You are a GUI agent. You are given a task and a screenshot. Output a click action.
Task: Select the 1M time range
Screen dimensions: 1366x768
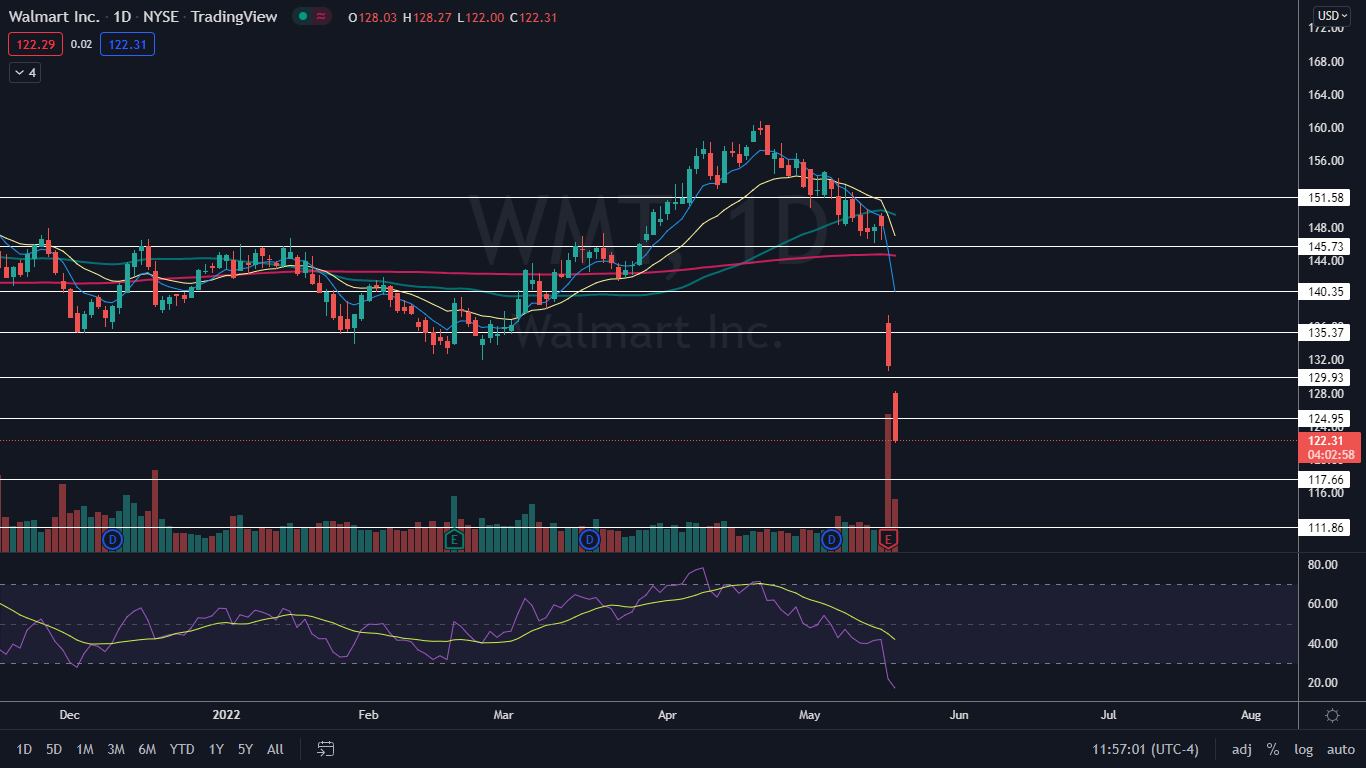coord(85,749)
